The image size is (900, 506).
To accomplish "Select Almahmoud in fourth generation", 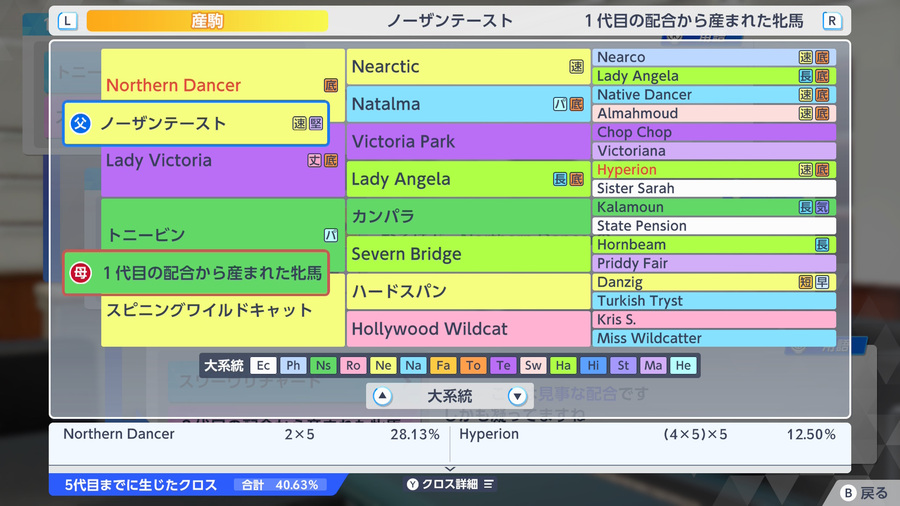I will point(714,113).
